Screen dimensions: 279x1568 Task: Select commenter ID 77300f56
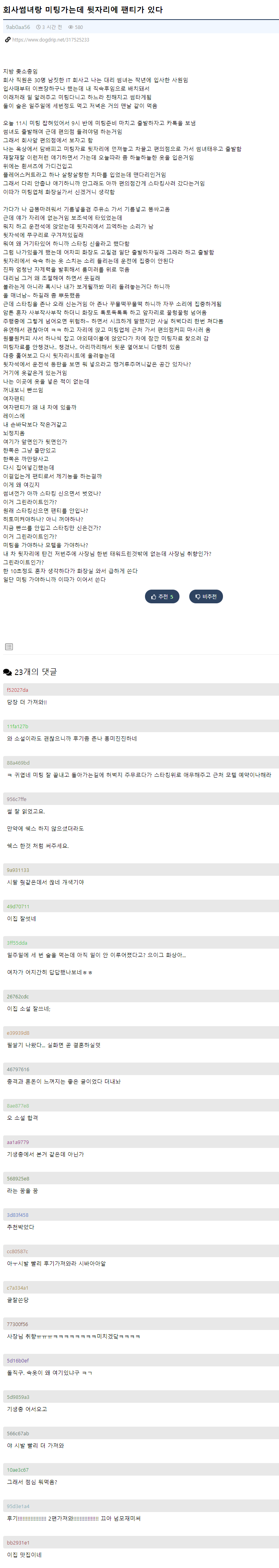(x=17, y=1324)
